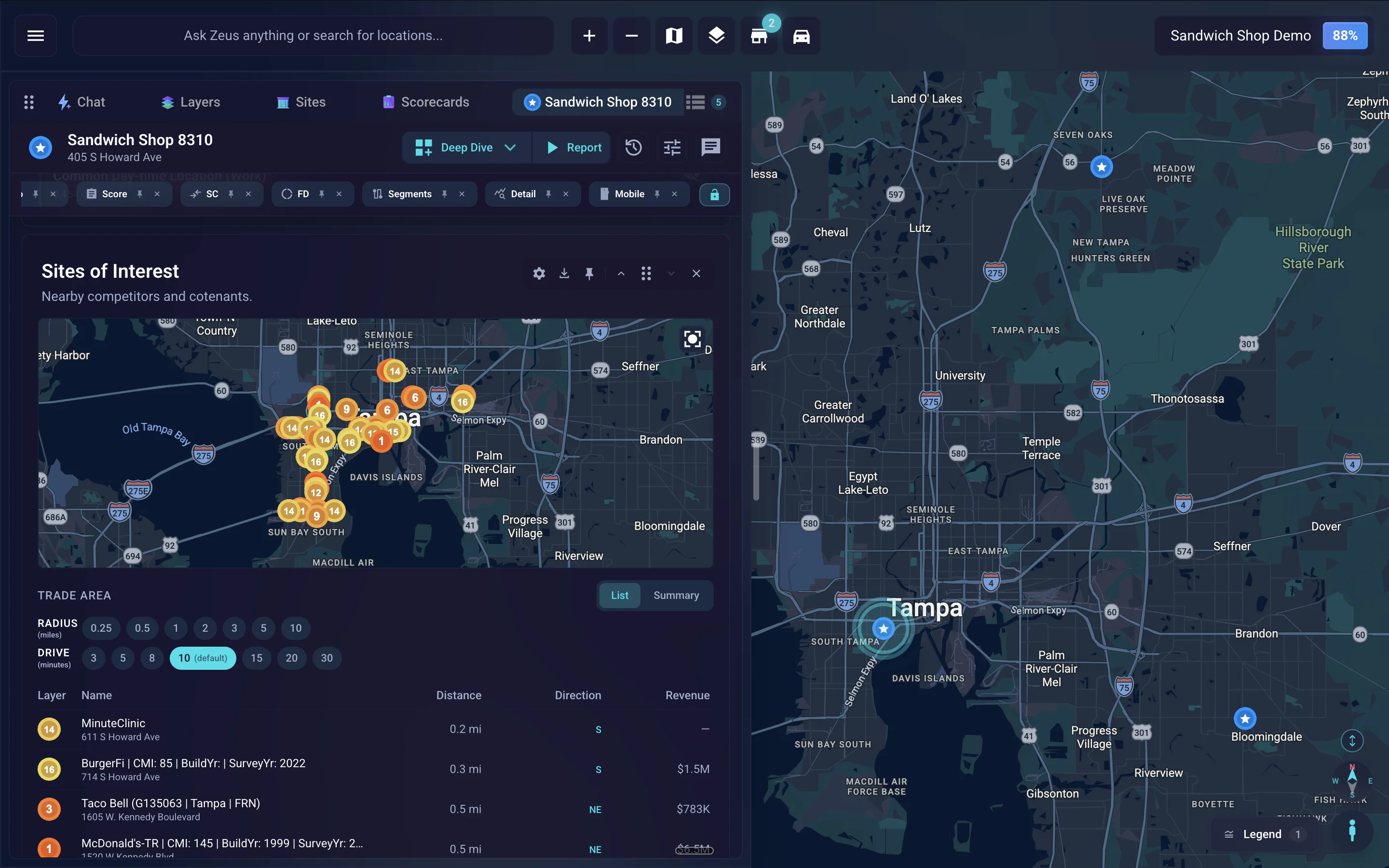Remove the Score chip
Viewport: 1389px width, 868px height.
(x=157, y=194)
